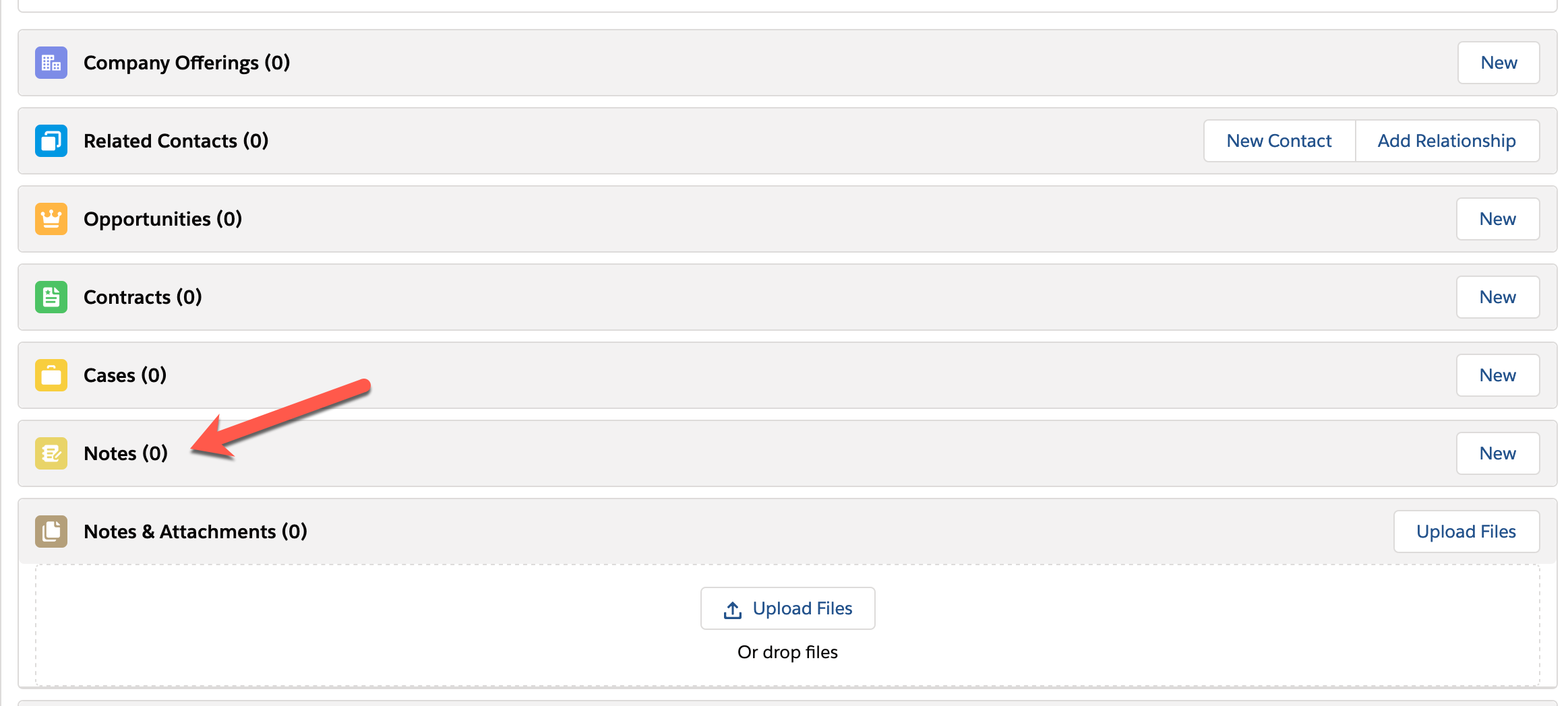Click the Notes & Attachments paper icon

point(51,532)
